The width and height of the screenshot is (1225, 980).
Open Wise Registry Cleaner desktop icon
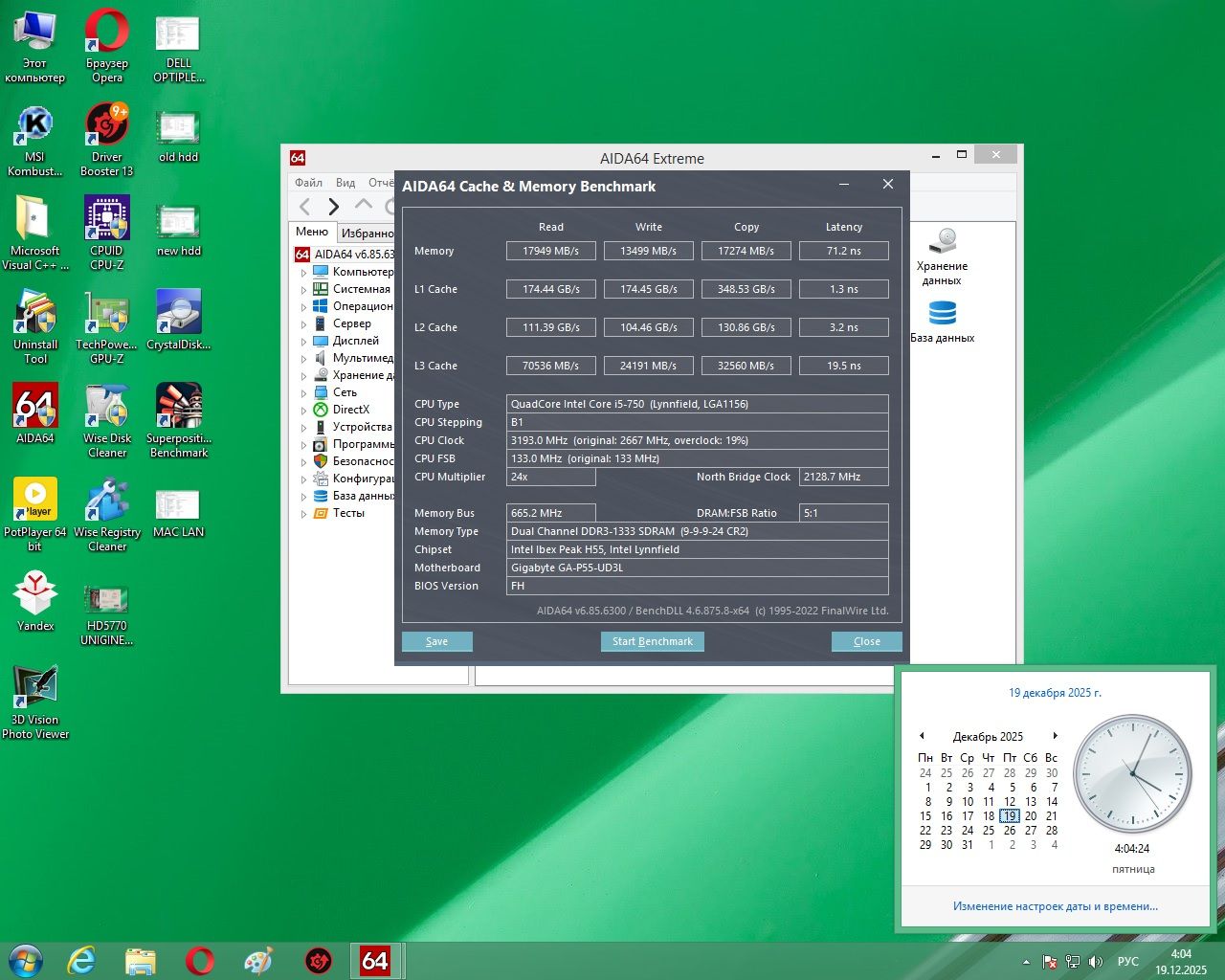click(106, 515)
